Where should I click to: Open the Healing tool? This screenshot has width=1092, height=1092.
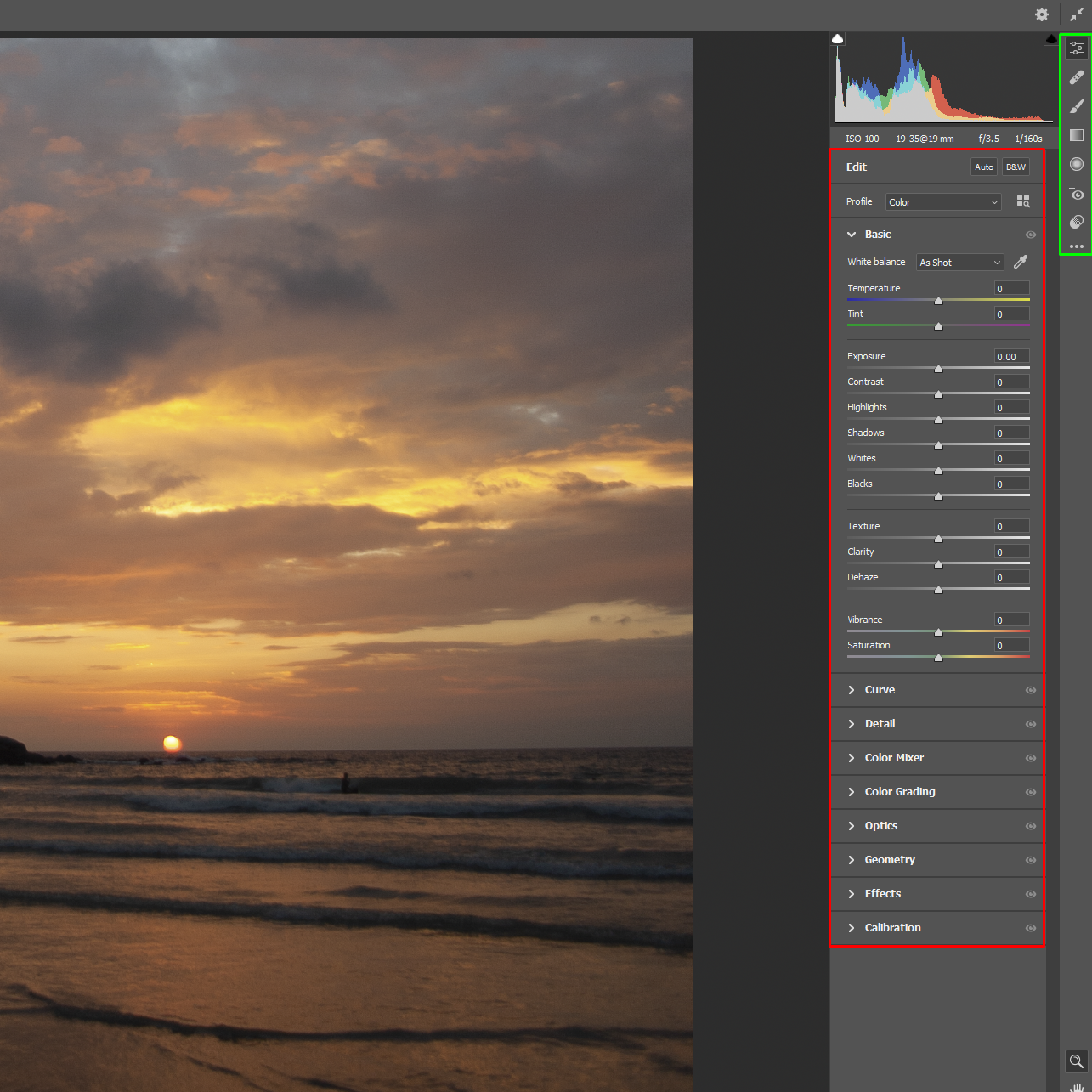(x=1076, y=77)
